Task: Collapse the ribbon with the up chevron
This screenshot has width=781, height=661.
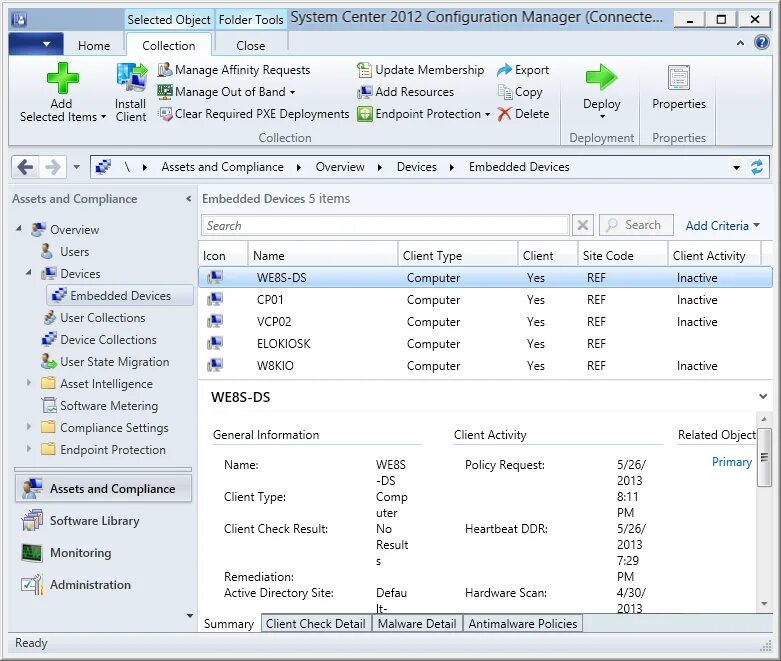Action: (740, 43)
